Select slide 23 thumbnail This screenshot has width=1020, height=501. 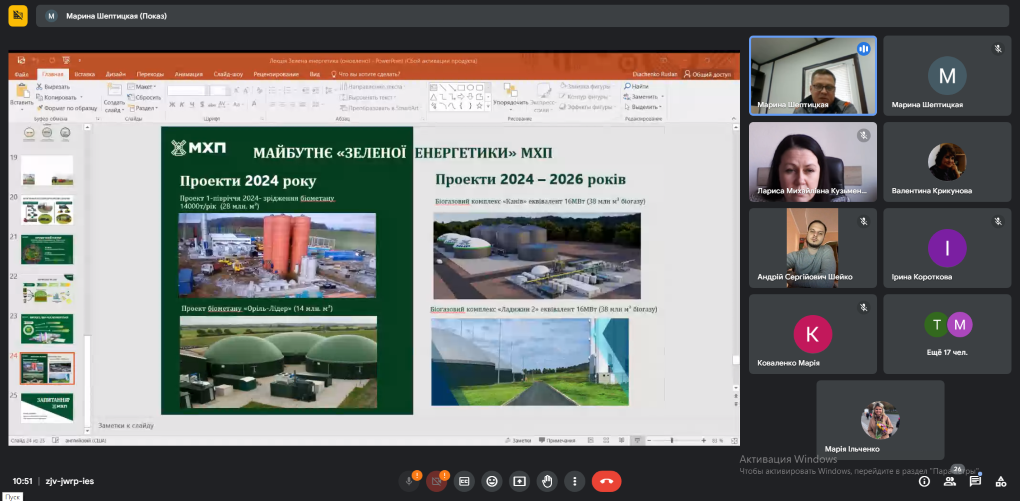coord(47,329)
